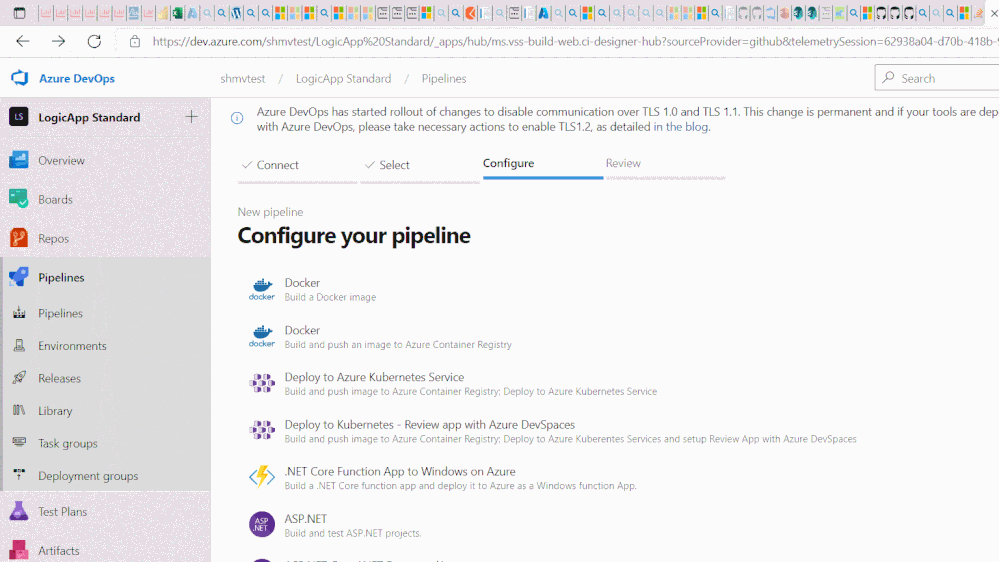Click the Releases rocket icon
Viewport: 999px width, 562px height.
click(x=19, y=378)
